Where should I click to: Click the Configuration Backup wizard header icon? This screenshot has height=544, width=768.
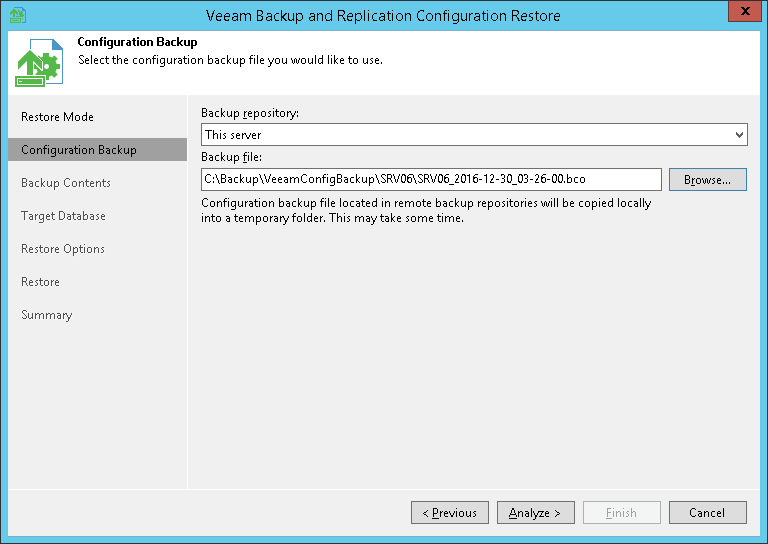(x=40, y=64)
